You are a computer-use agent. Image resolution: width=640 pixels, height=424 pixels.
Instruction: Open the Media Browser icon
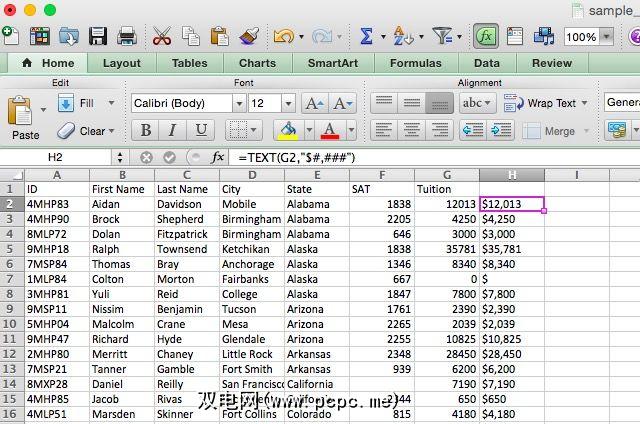tap(544, 36)
